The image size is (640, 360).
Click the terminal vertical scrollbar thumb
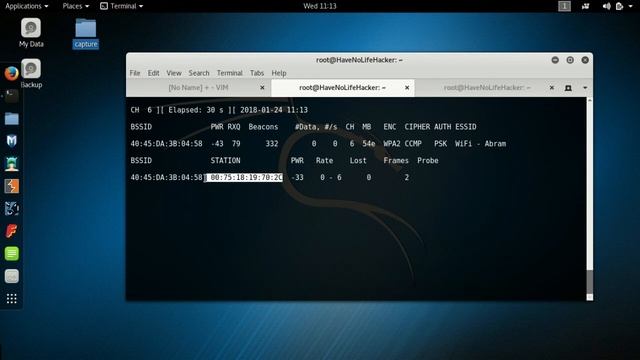click(x=589, y=282)
